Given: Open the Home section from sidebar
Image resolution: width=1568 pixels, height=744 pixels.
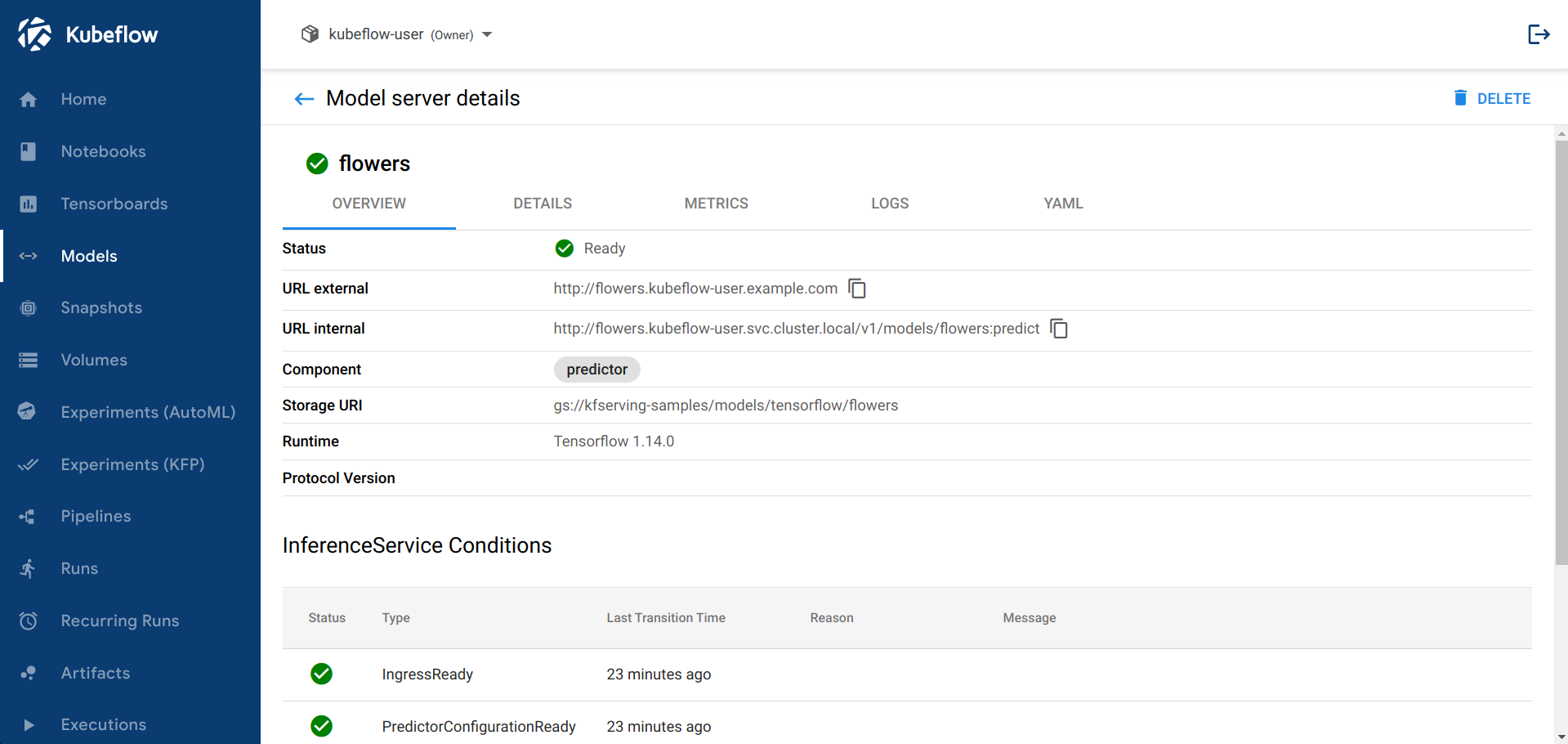Looking at the screenshot, I should click(x=29, y=99).
